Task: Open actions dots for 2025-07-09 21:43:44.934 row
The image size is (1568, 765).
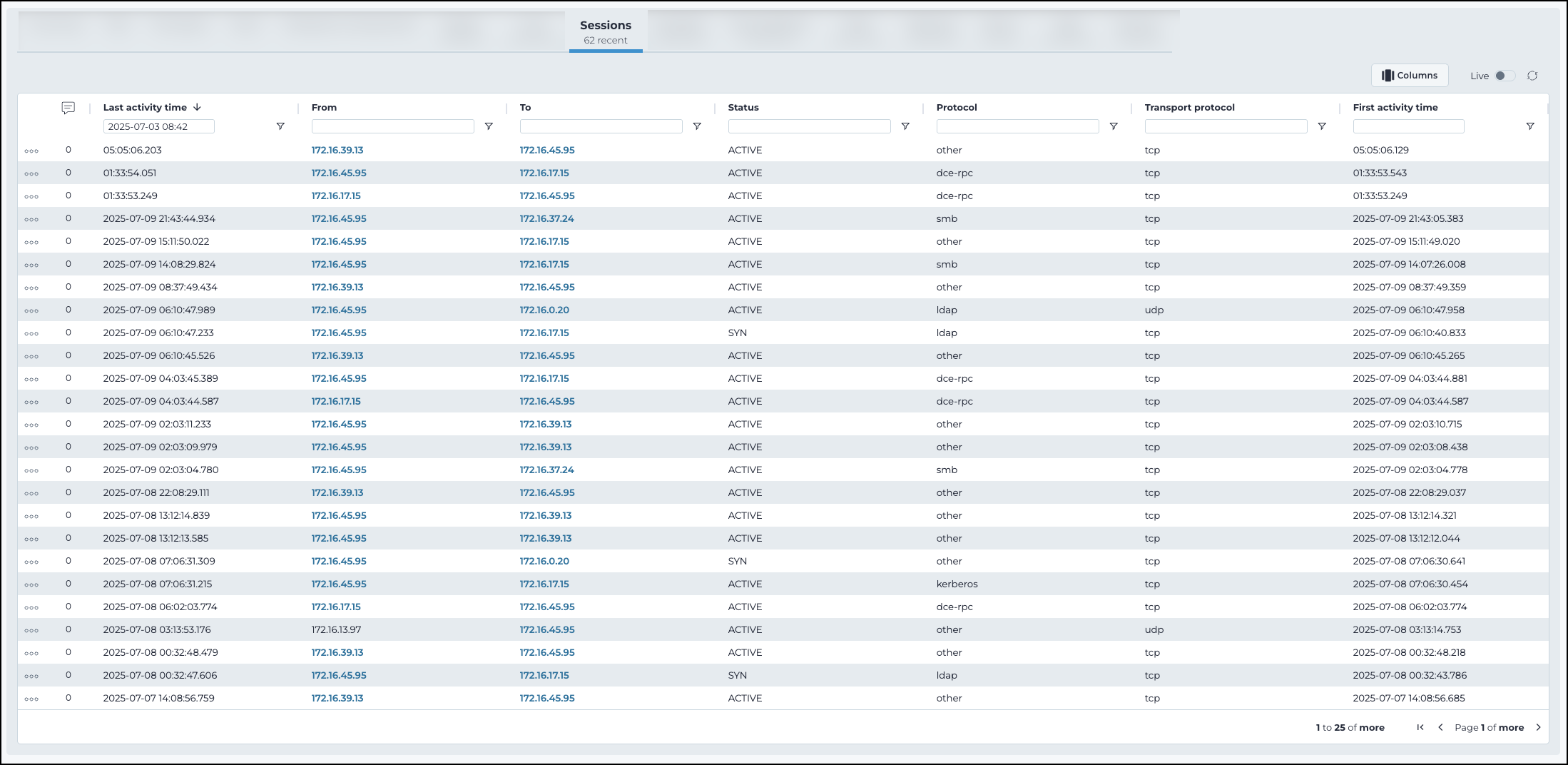Action: (31, 220)
